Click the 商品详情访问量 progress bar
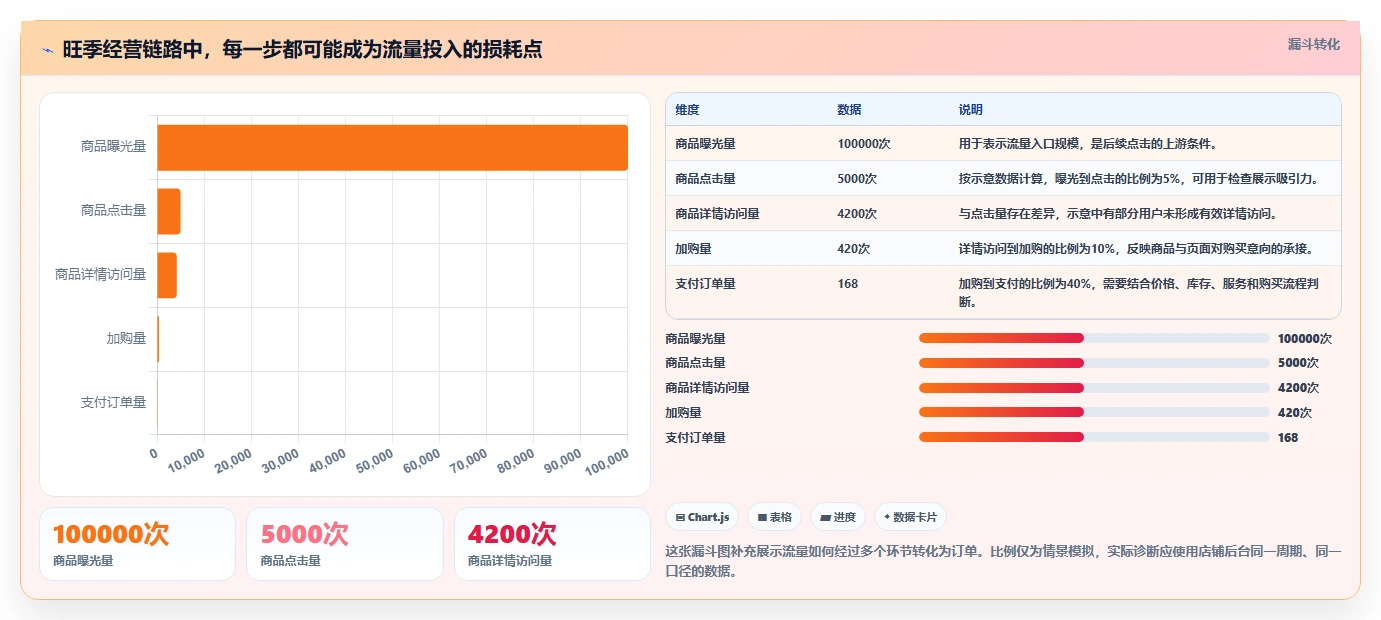The width and height of the screenshot is (1381, 620). pyautogui.click(x=1094, y=388)
